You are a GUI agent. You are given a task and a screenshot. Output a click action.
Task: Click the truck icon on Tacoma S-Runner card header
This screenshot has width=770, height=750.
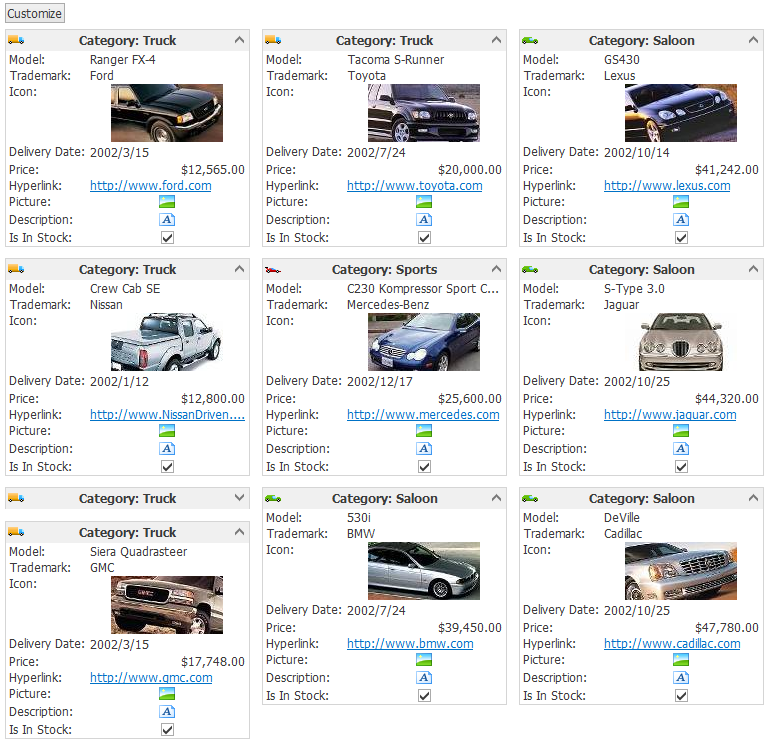(x=273, y=40)
